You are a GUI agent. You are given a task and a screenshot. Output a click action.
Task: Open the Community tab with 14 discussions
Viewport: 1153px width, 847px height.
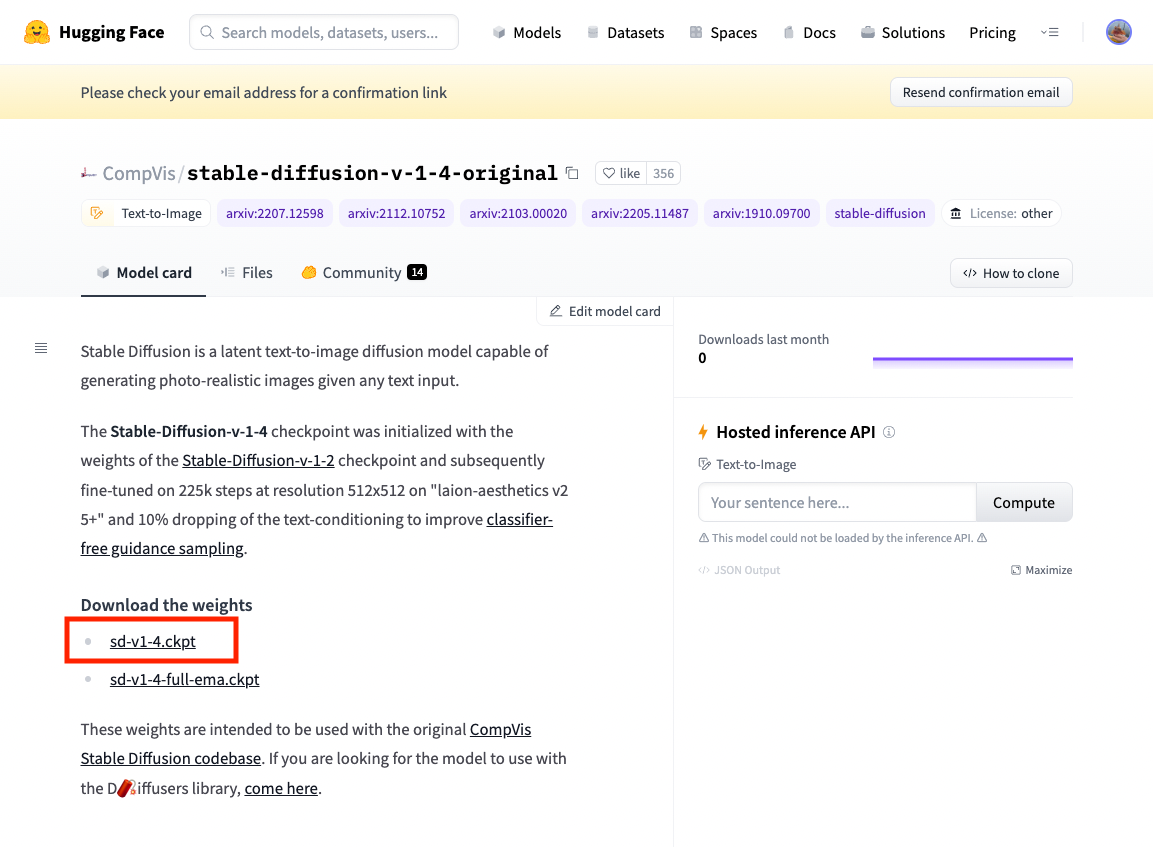363,272
